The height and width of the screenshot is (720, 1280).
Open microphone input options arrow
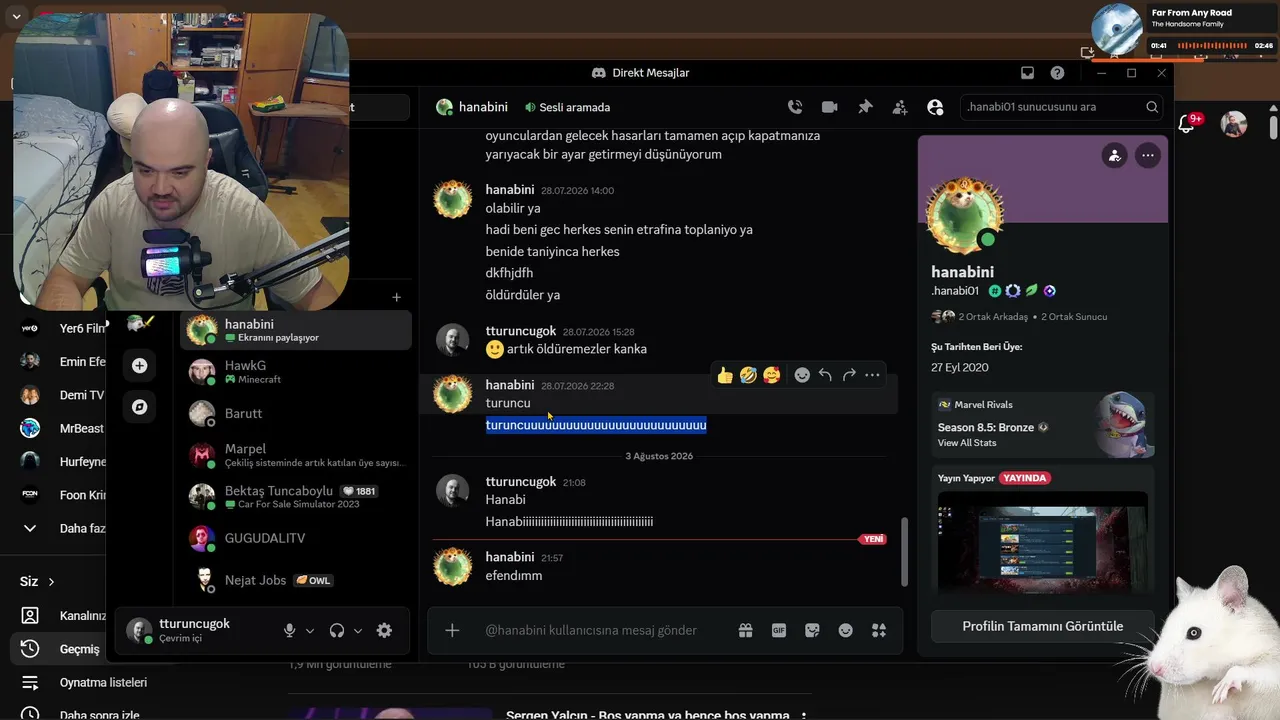coord(310,631)
